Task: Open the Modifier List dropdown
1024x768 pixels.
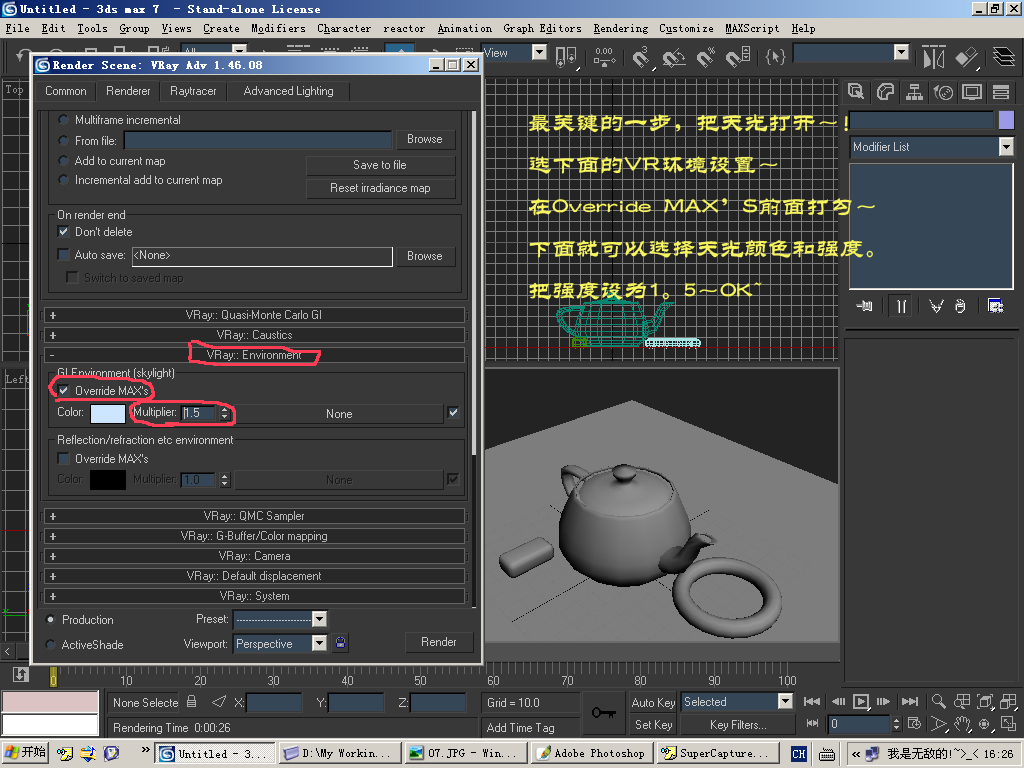Action: (931, 147)
